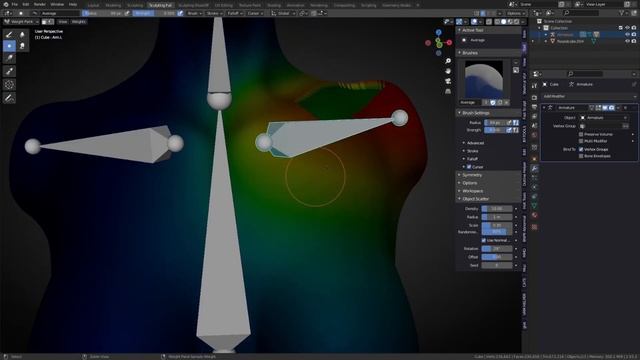This screenshot has height=360, width=640.
Task: Expand the Workspace panel
Action: click(x=488, y=191)
